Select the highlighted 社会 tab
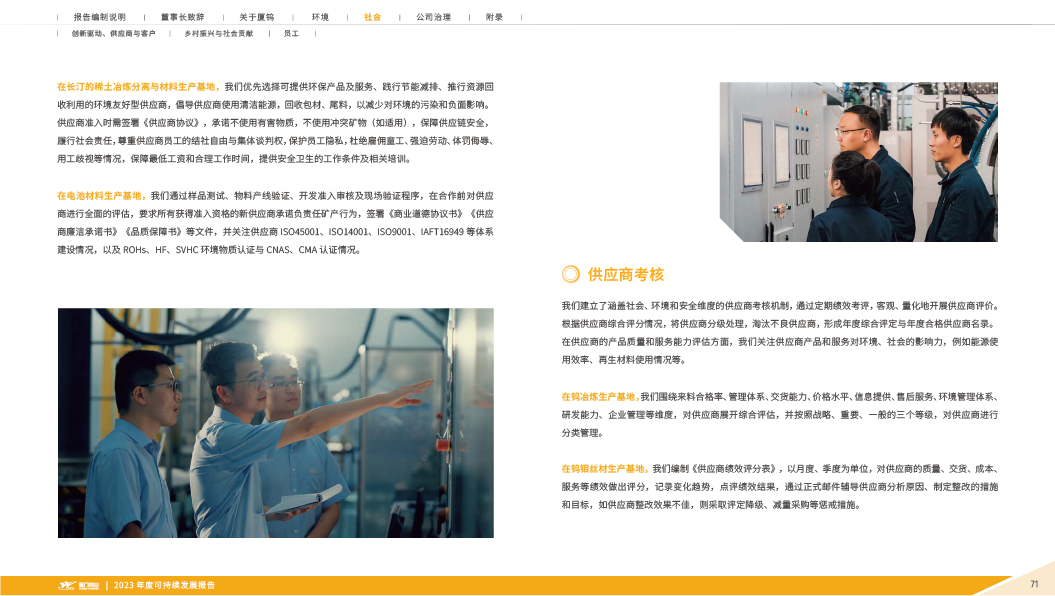This screenshot has height=596, width=1055. tap(372, 18)
